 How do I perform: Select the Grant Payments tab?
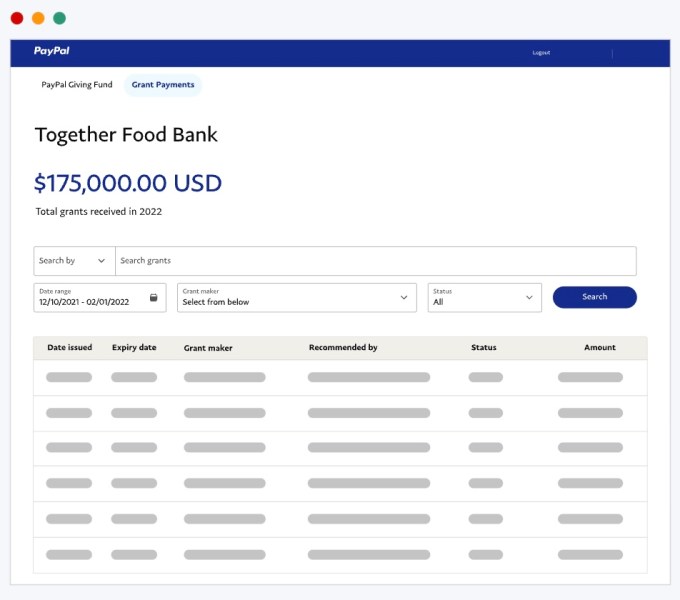tap(163, 85)
